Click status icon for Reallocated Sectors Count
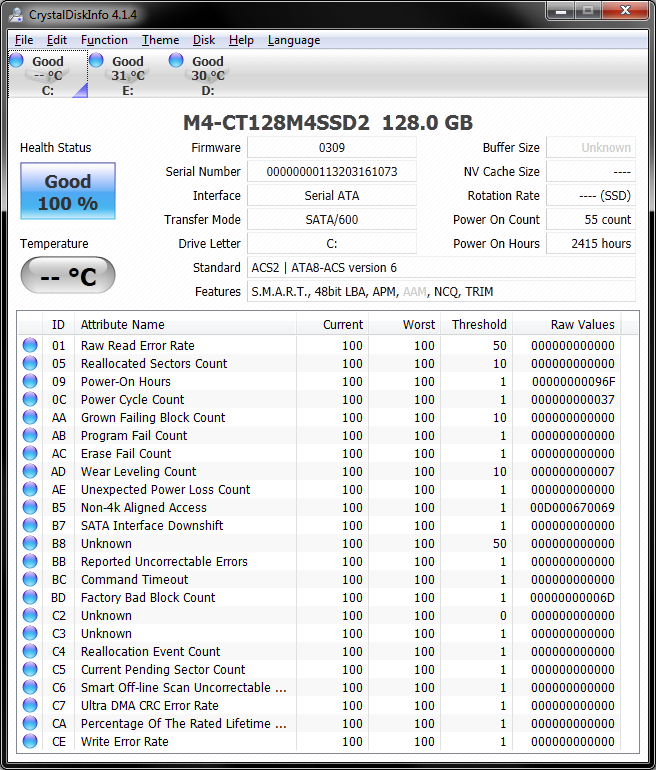The height and width of the screenshot is (770, 656). coord(30,363)
